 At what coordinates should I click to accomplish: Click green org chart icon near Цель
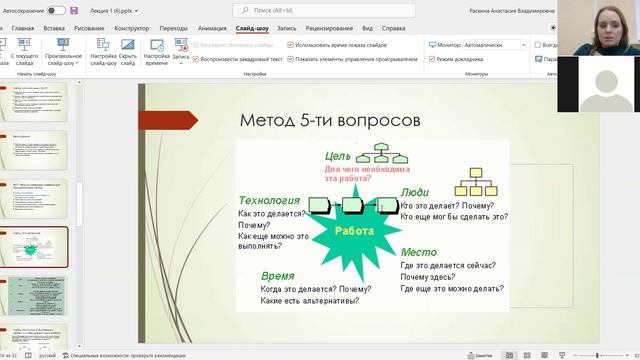point(381,153)
